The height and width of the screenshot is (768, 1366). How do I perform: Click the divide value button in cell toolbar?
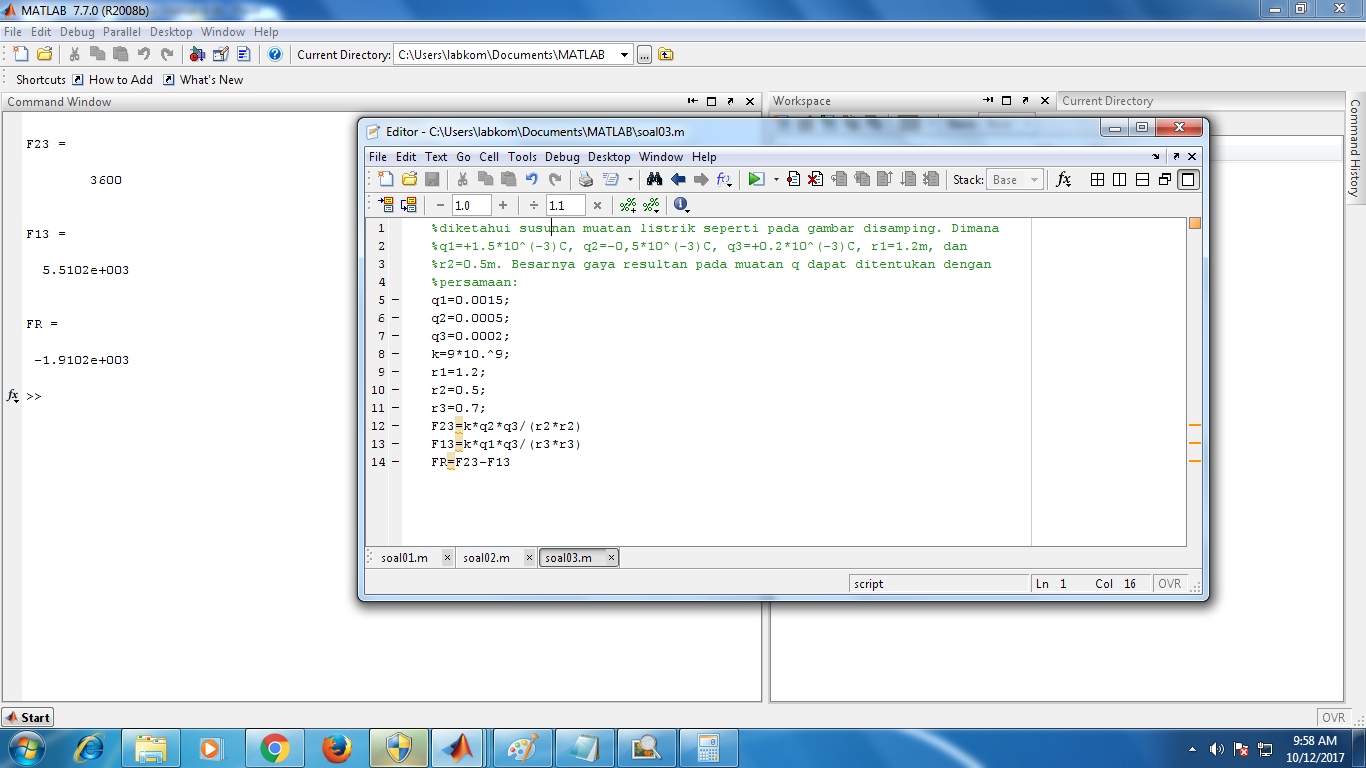[534, 205]
